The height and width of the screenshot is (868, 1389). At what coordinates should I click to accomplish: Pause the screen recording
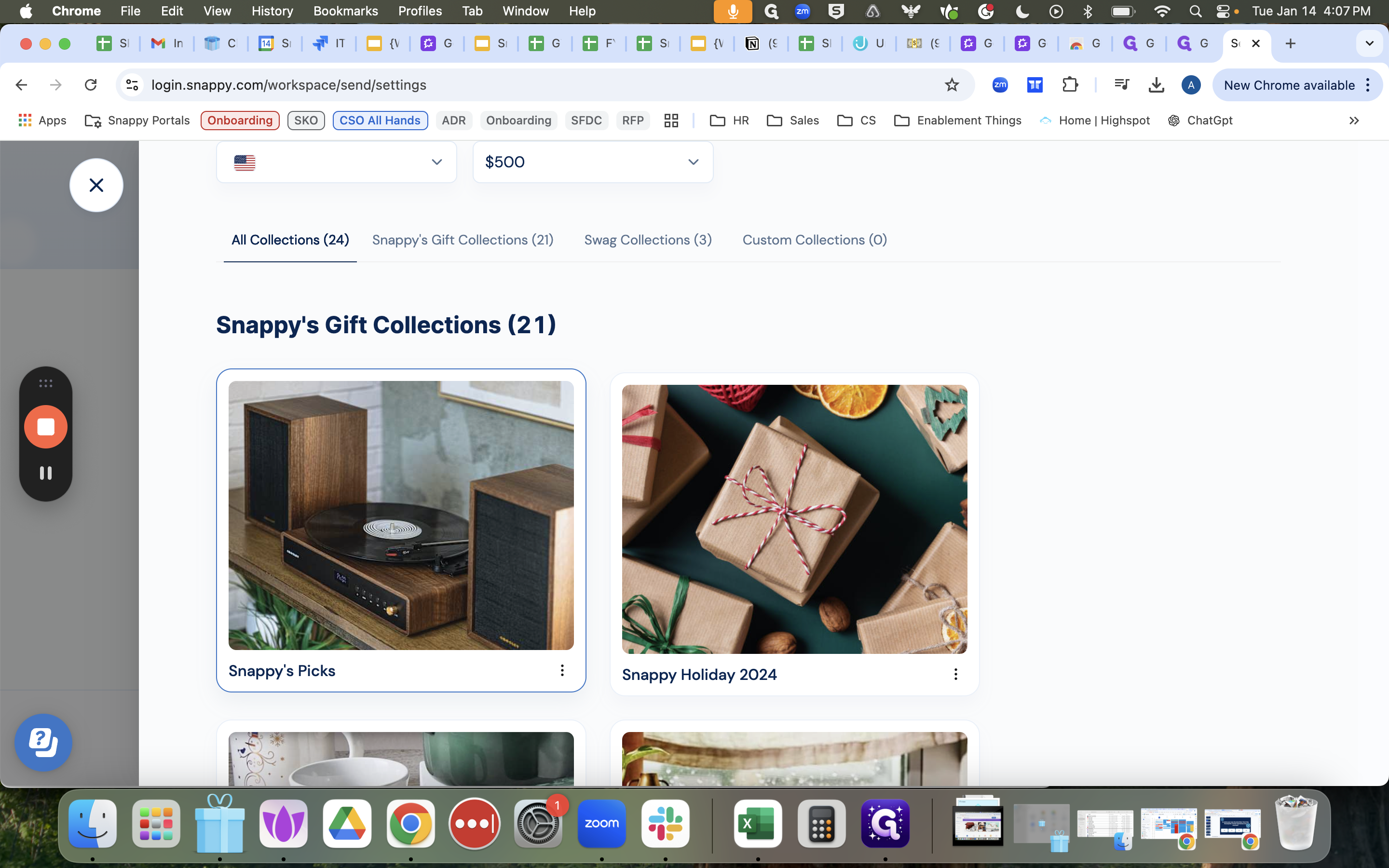click(x=45, y=473)
